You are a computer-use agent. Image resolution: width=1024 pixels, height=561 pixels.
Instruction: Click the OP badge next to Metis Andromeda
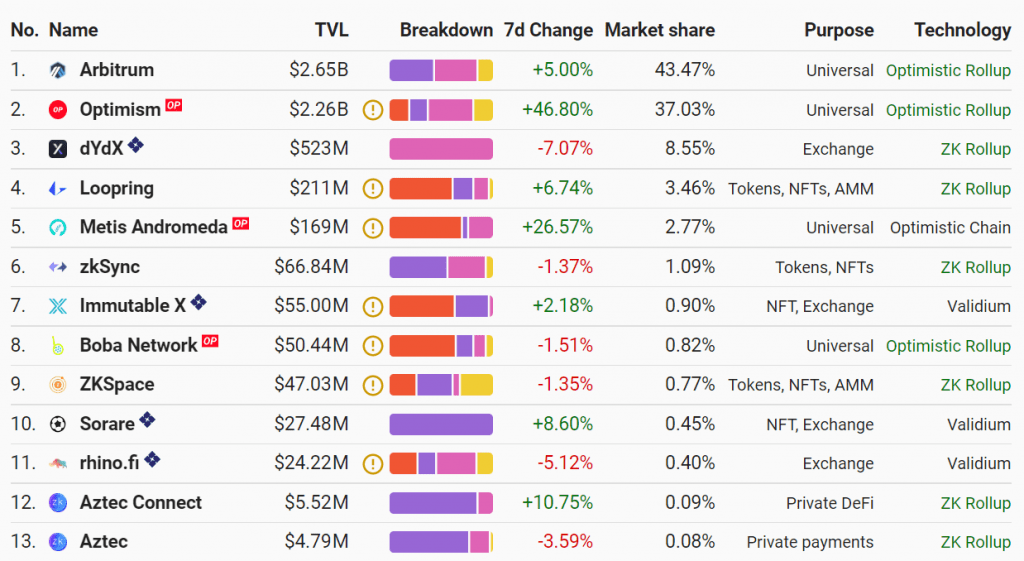tap(241, 223)
